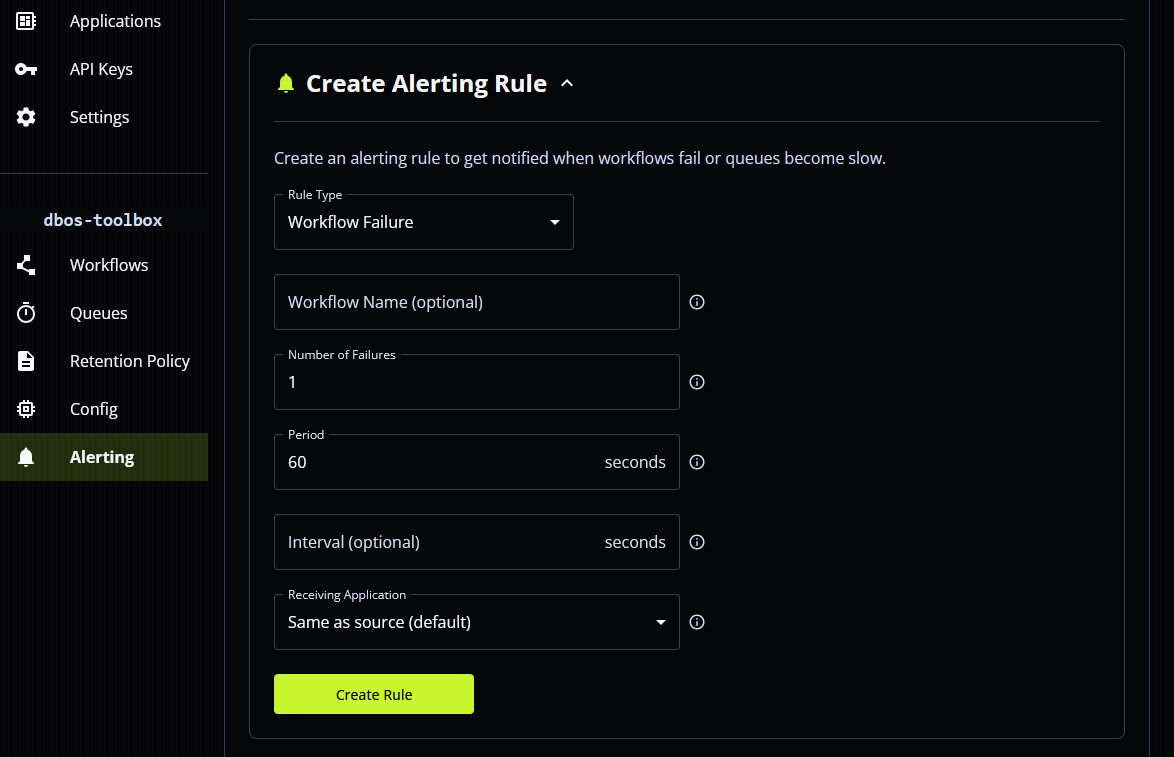Open the Queues menu item
This screenshot has width=1174, height=757.
pyautogui.click(x=98, y=313)
